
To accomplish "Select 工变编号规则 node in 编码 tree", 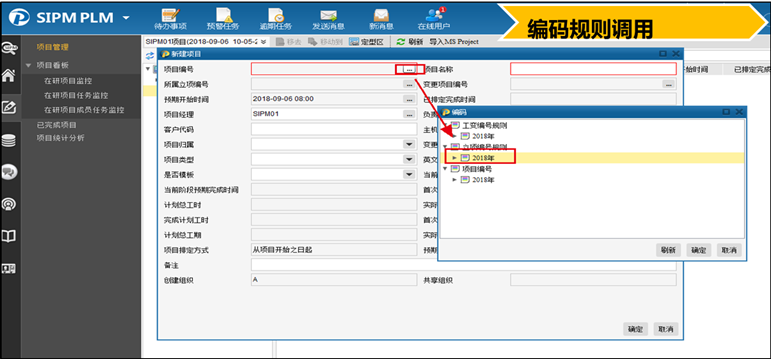I will (x=484, y=126).
